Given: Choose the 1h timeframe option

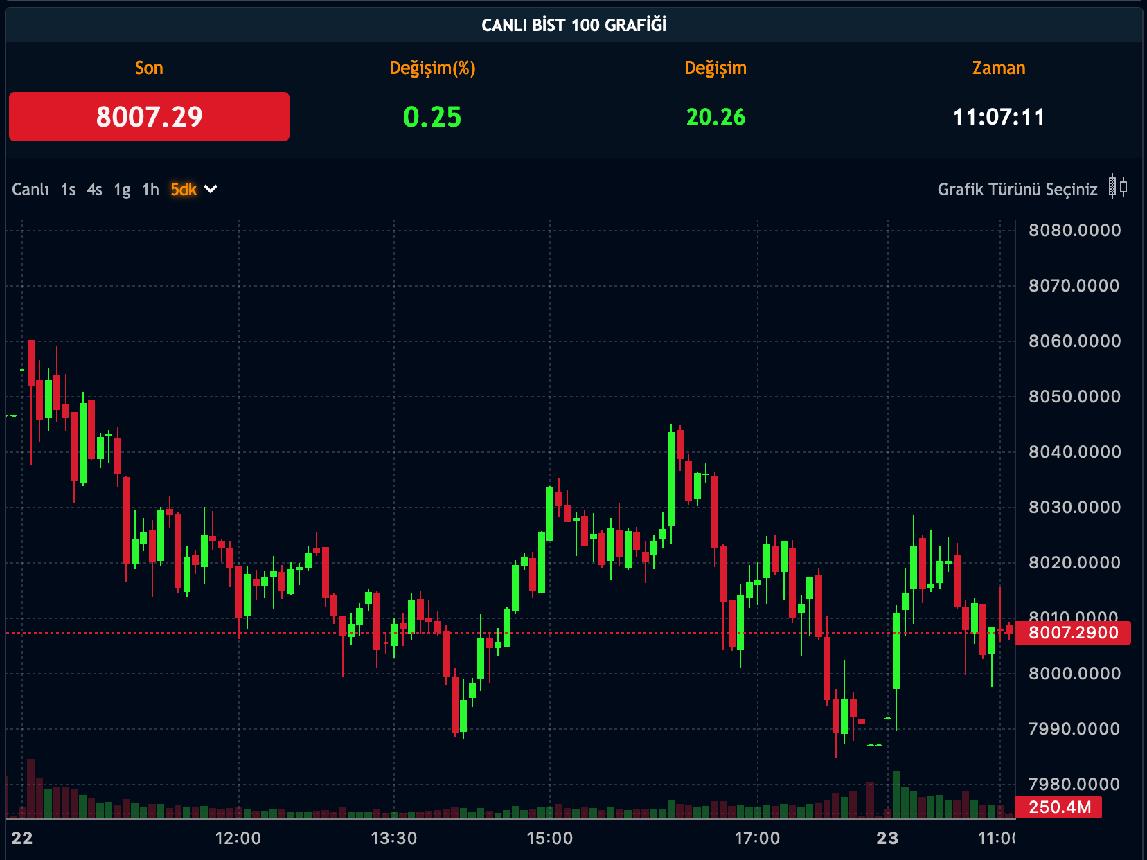Looking at the screenshot, I should 150,189.
